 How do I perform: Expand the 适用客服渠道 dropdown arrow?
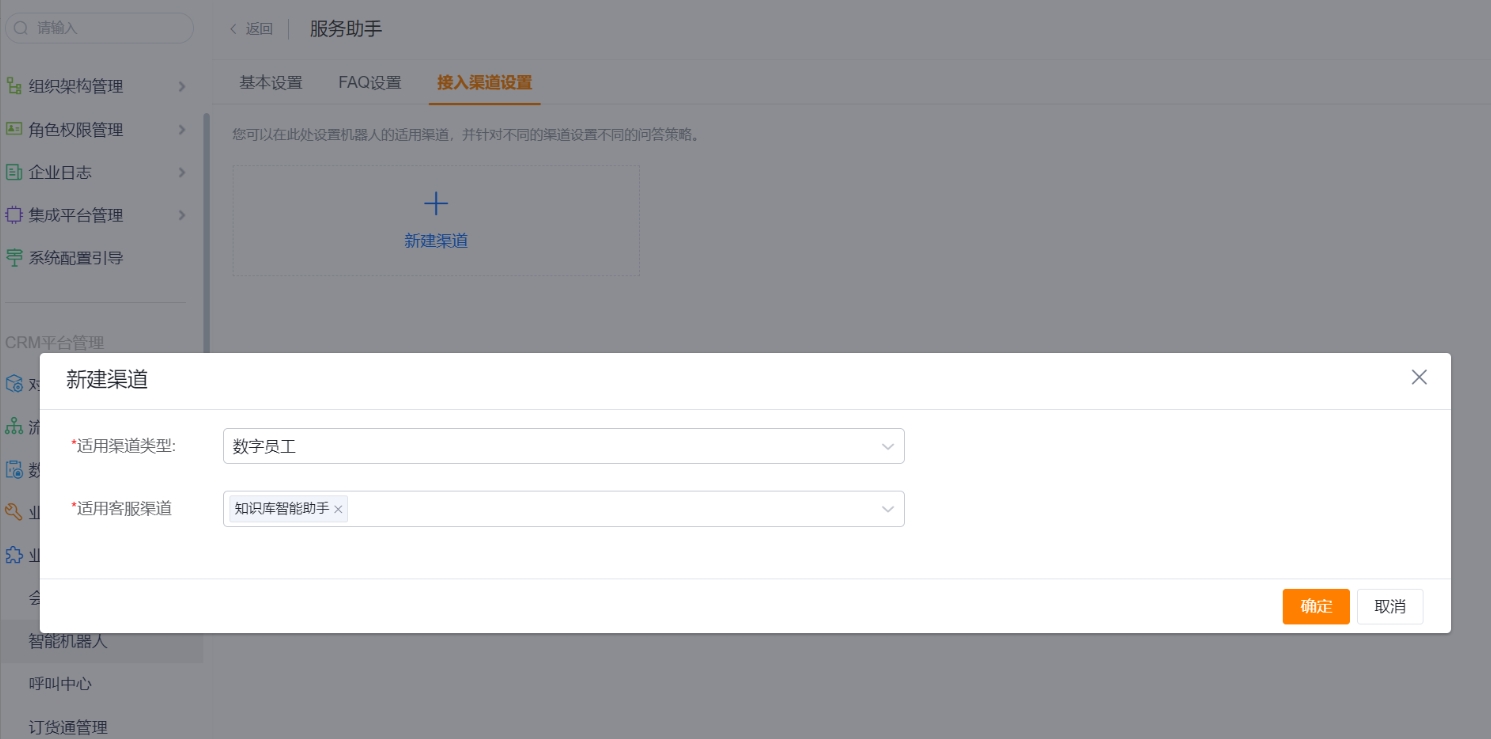coord(887,509)
